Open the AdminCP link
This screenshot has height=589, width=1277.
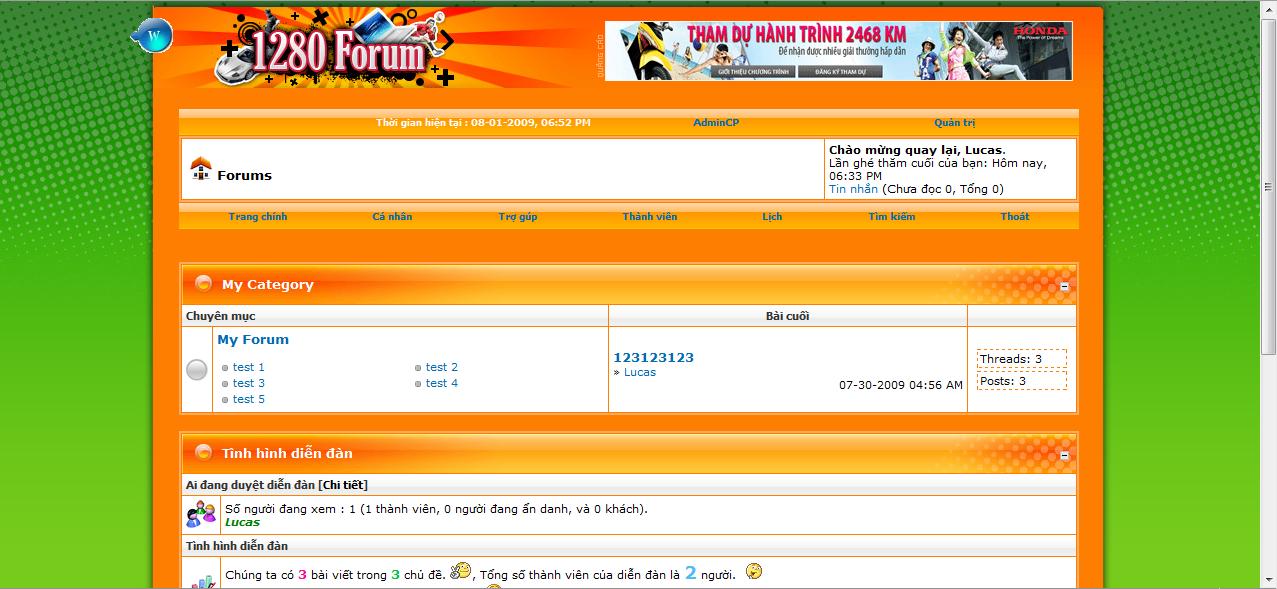coord(716,123)
